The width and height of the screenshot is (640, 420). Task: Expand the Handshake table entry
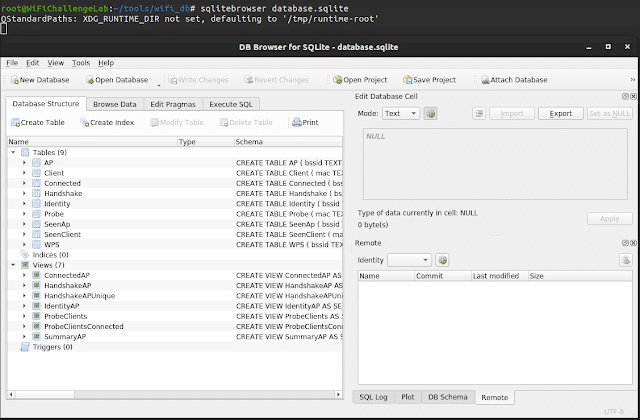point(24,192)
